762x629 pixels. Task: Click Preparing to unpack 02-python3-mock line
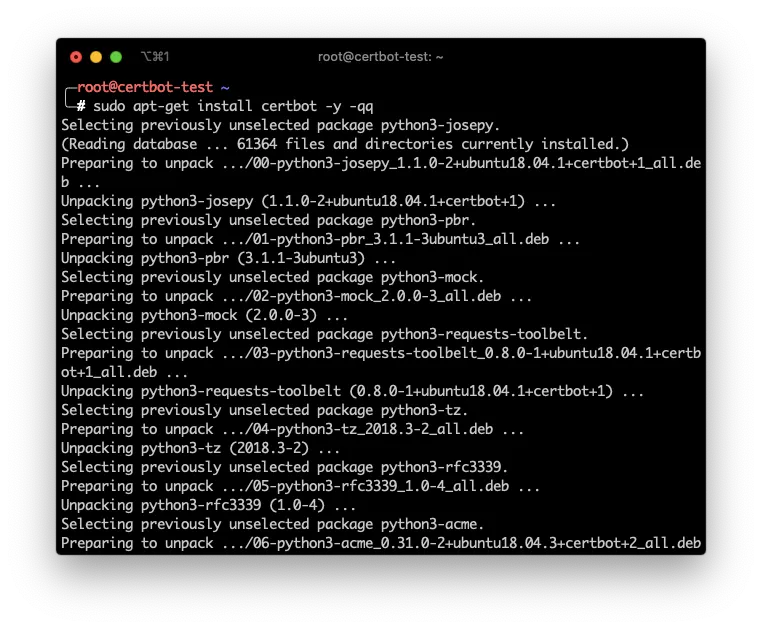(x=296, y=296)
